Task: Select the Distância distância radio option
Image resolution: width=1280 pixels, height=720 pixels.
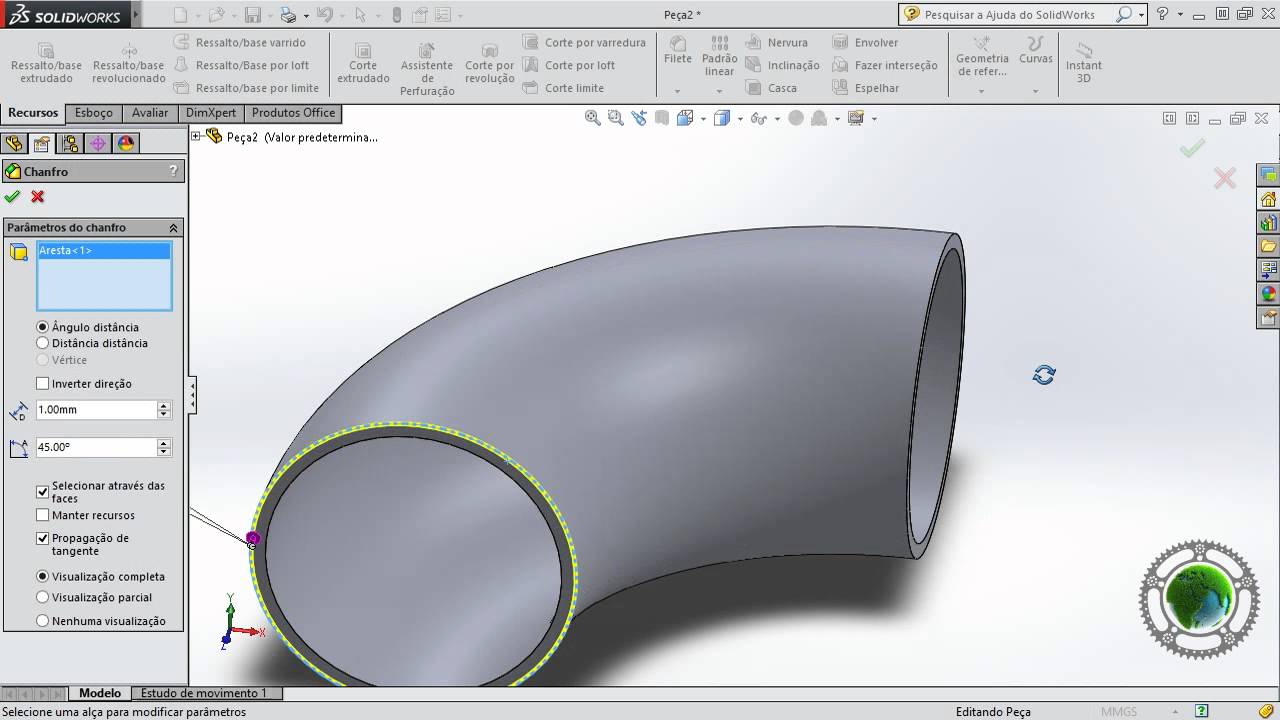Action: pos(43,343)
